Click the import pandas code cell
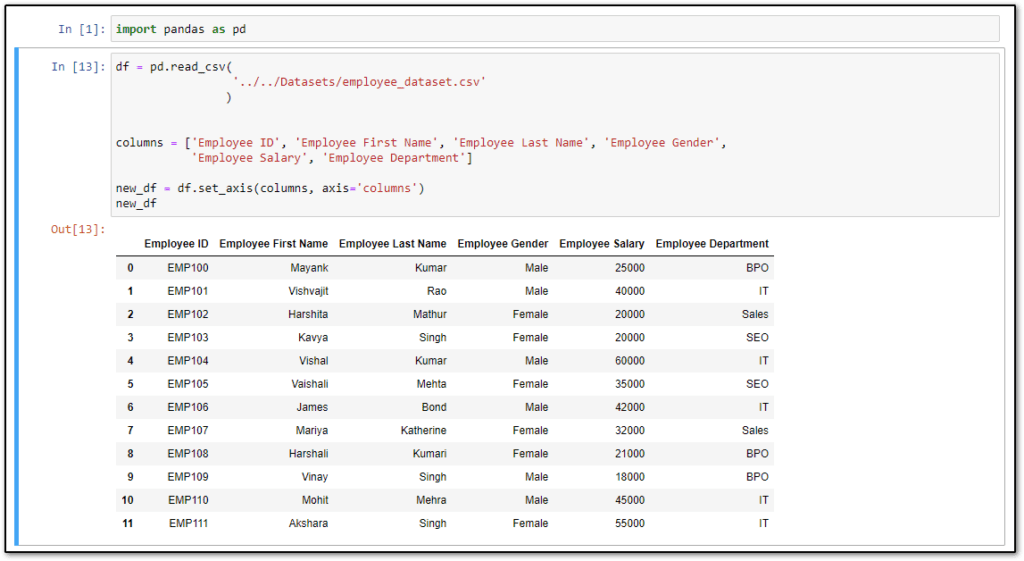 pos(555,29)
